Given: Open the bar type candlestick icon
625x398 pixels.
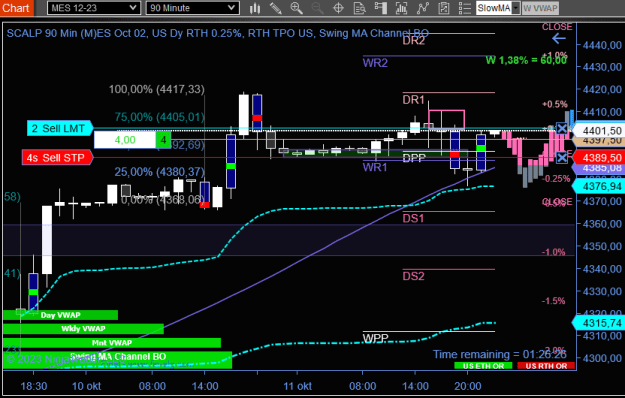Looking at the screenshot, I should pos(255,8).
